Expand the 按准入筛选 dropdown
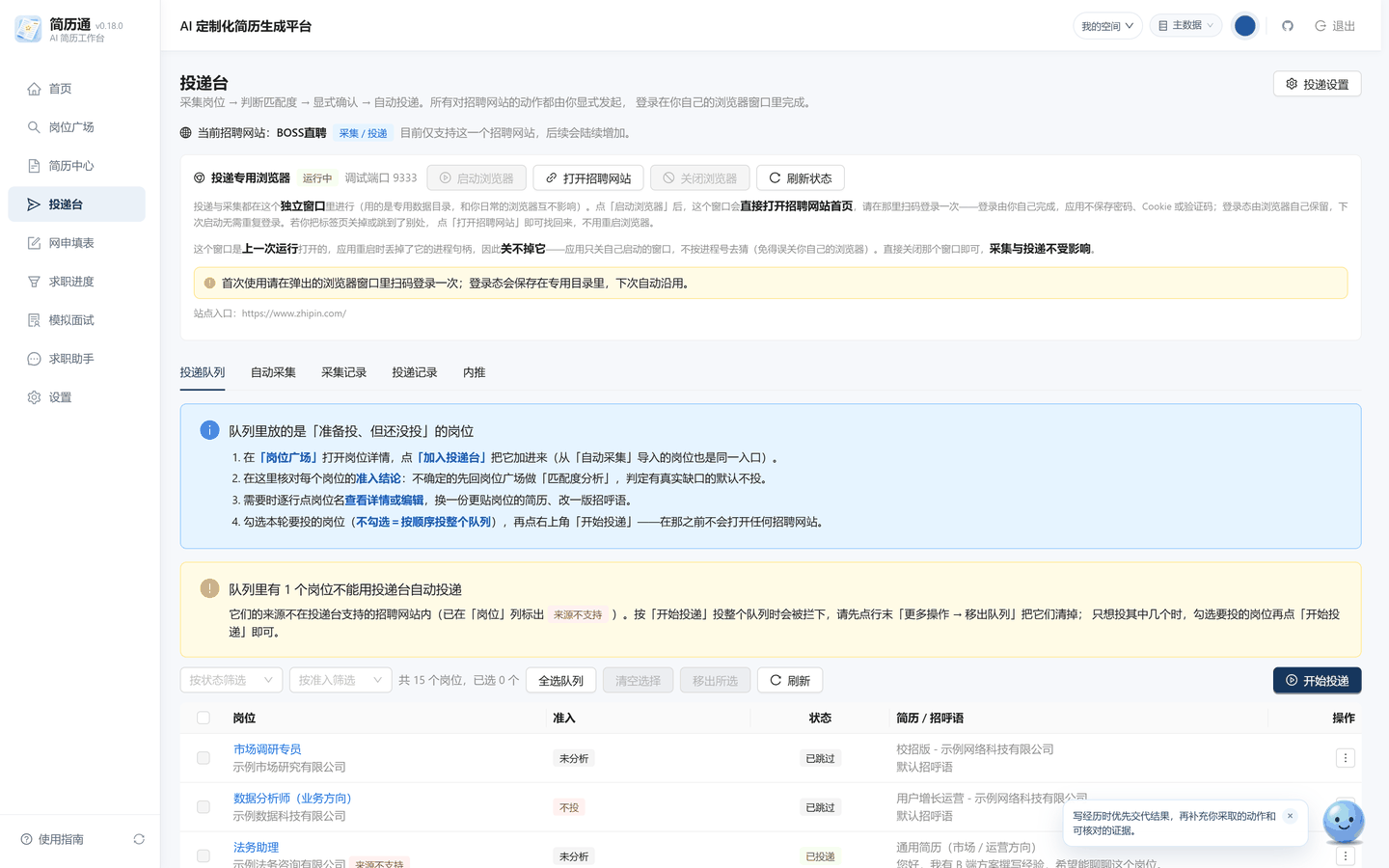Viewport: 1389px width, 868px height. pos(340,680)
